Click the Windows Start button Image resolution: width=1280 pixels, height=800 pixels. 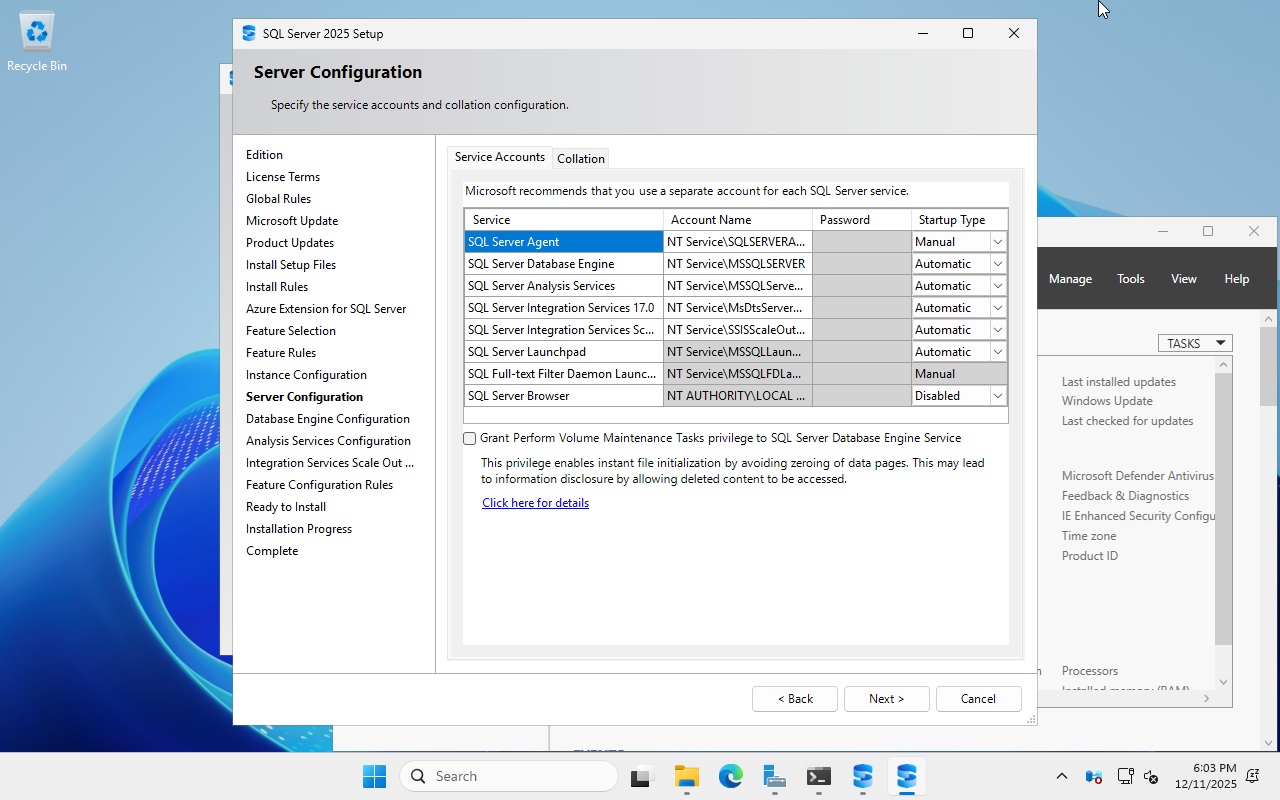click(374, 776)
